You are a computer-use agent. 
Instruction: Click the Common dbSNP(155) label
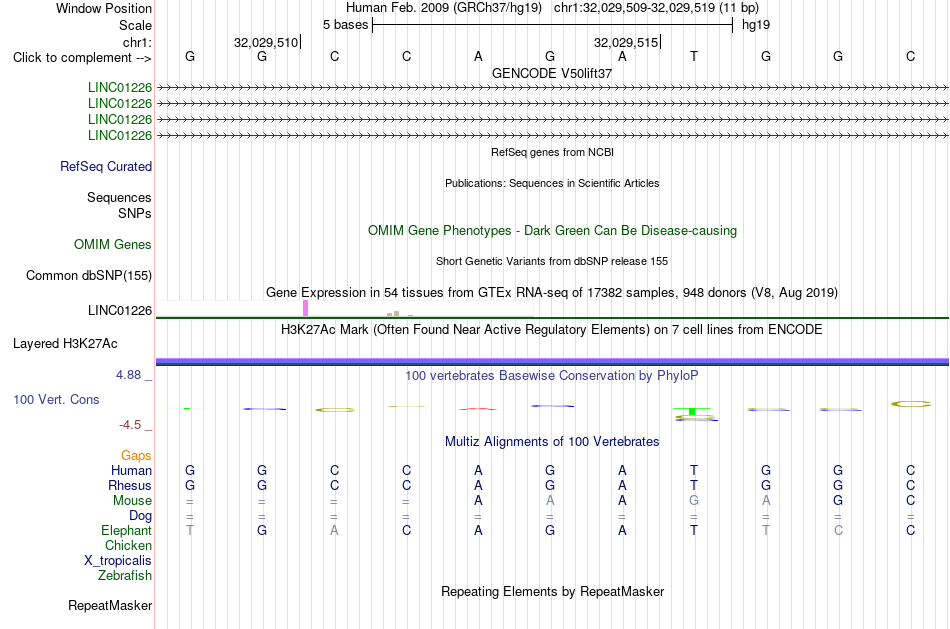(89, 276)
